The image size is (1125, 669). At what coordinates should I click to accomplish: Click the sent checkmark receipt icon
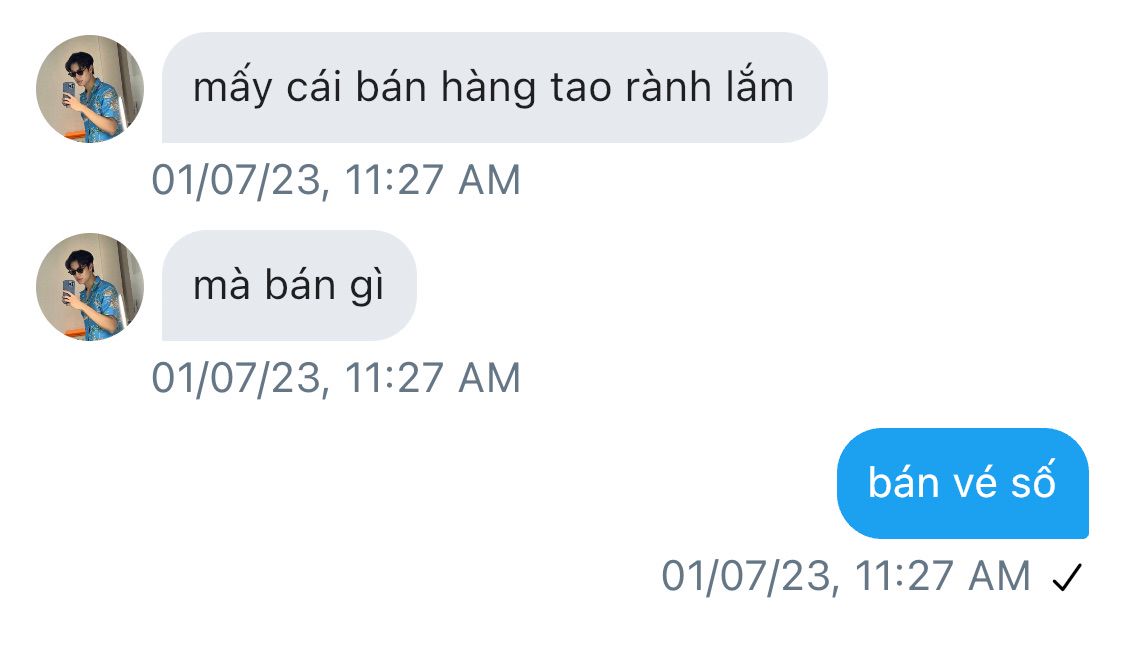tap(1067, 577)
